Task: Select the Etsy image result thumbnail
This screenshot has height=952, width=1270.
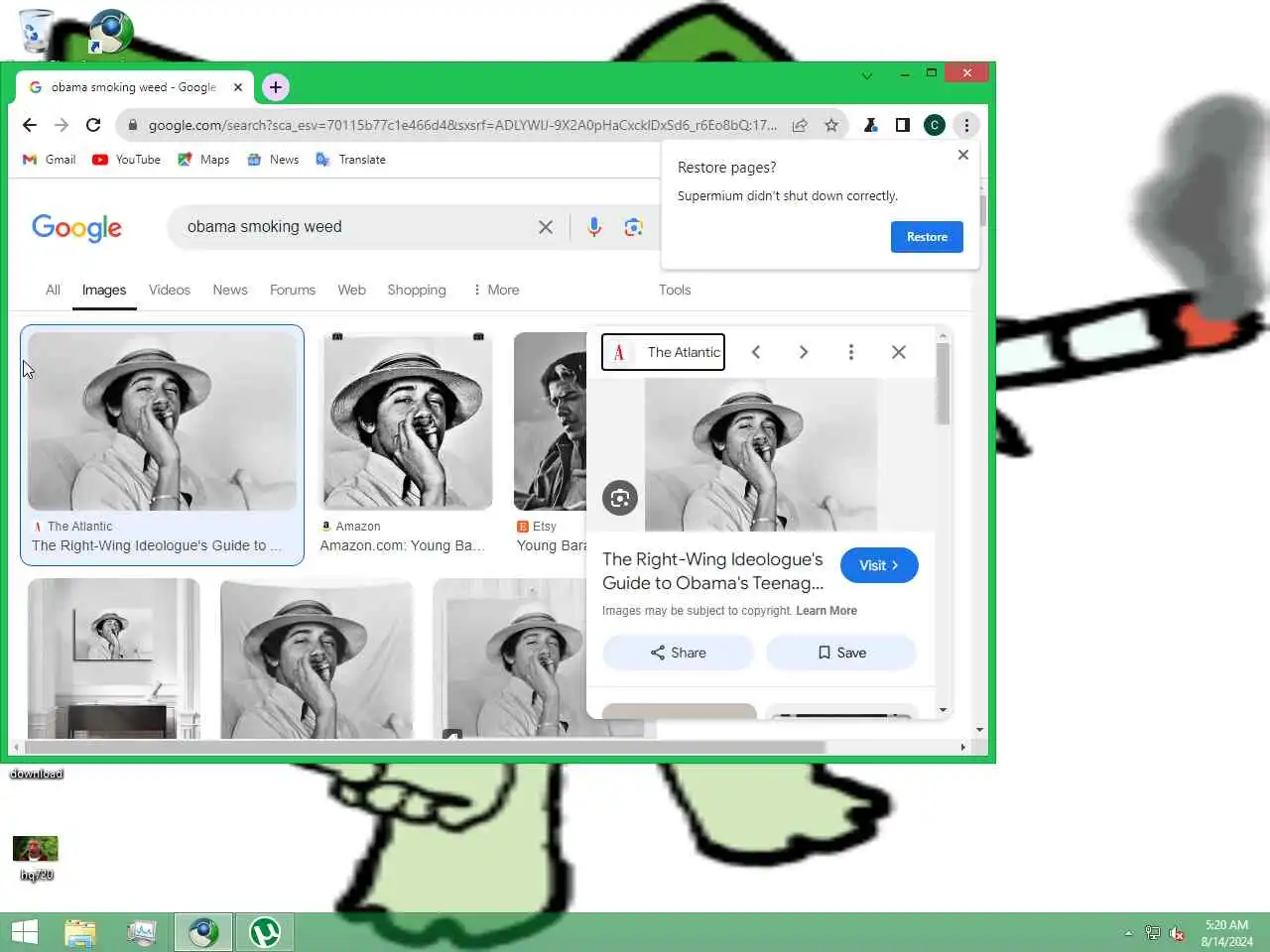Action: 550,421
